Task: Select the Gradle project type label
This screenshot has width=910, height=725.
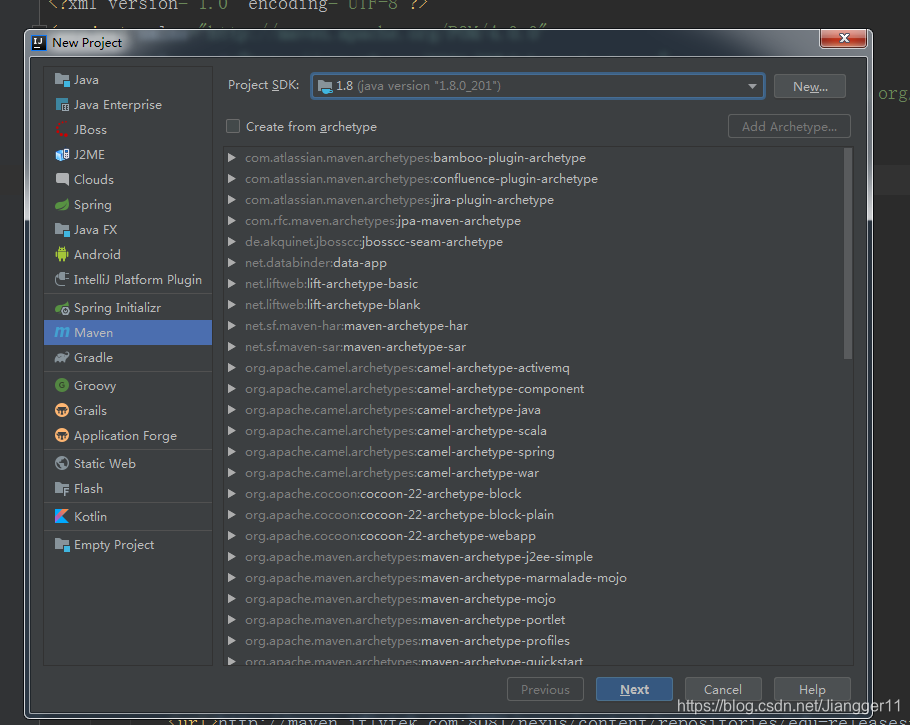Action: [93, 358]
